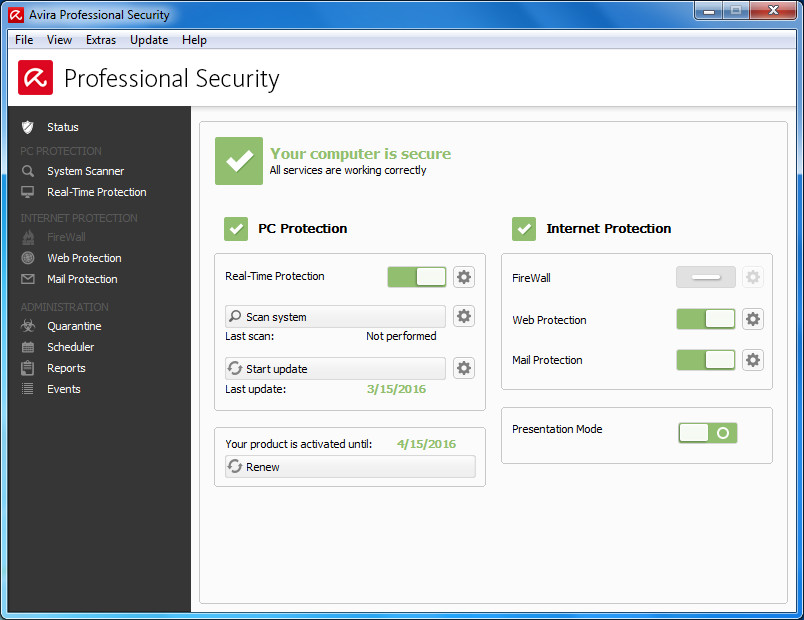Click the Status shield icon in sidebar
This screenshot has width=804, height=620.
click(28, 127)
